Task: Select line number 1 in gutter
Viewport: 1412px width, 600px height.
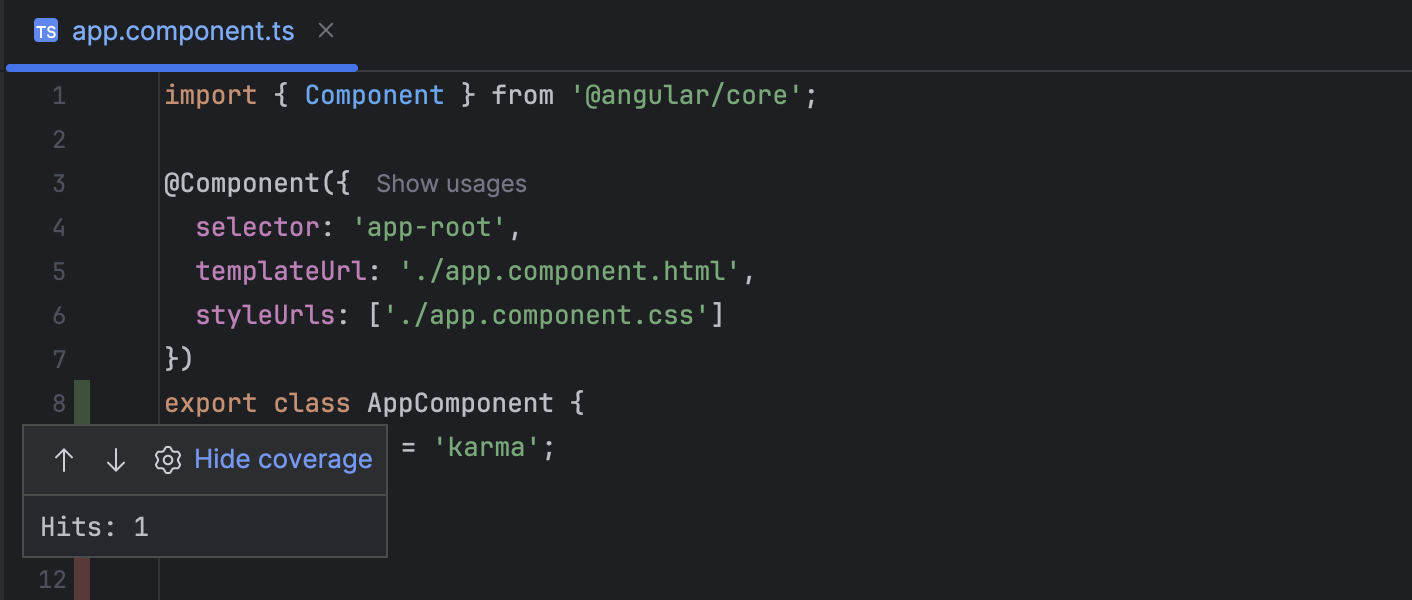Action: [58, 95]
